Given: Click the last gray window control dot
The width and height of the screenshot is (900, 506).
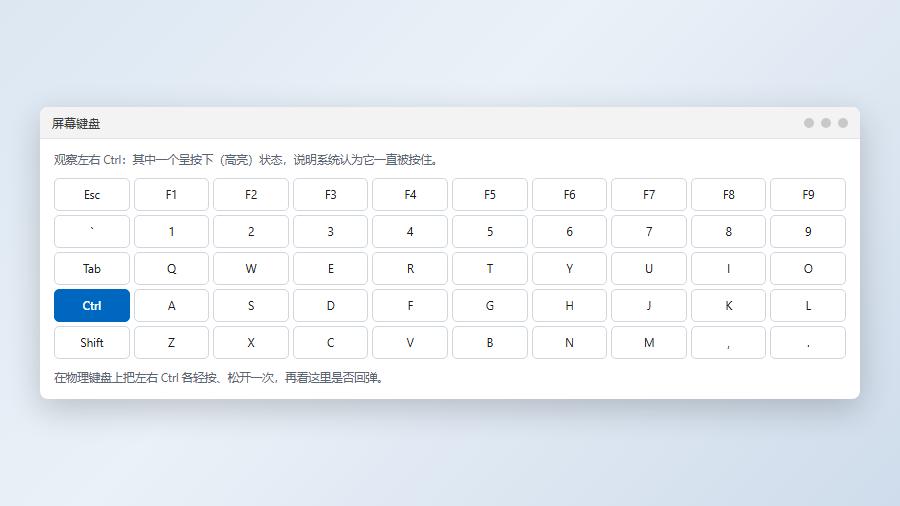Looking at the screenshot, I should 843,123.
